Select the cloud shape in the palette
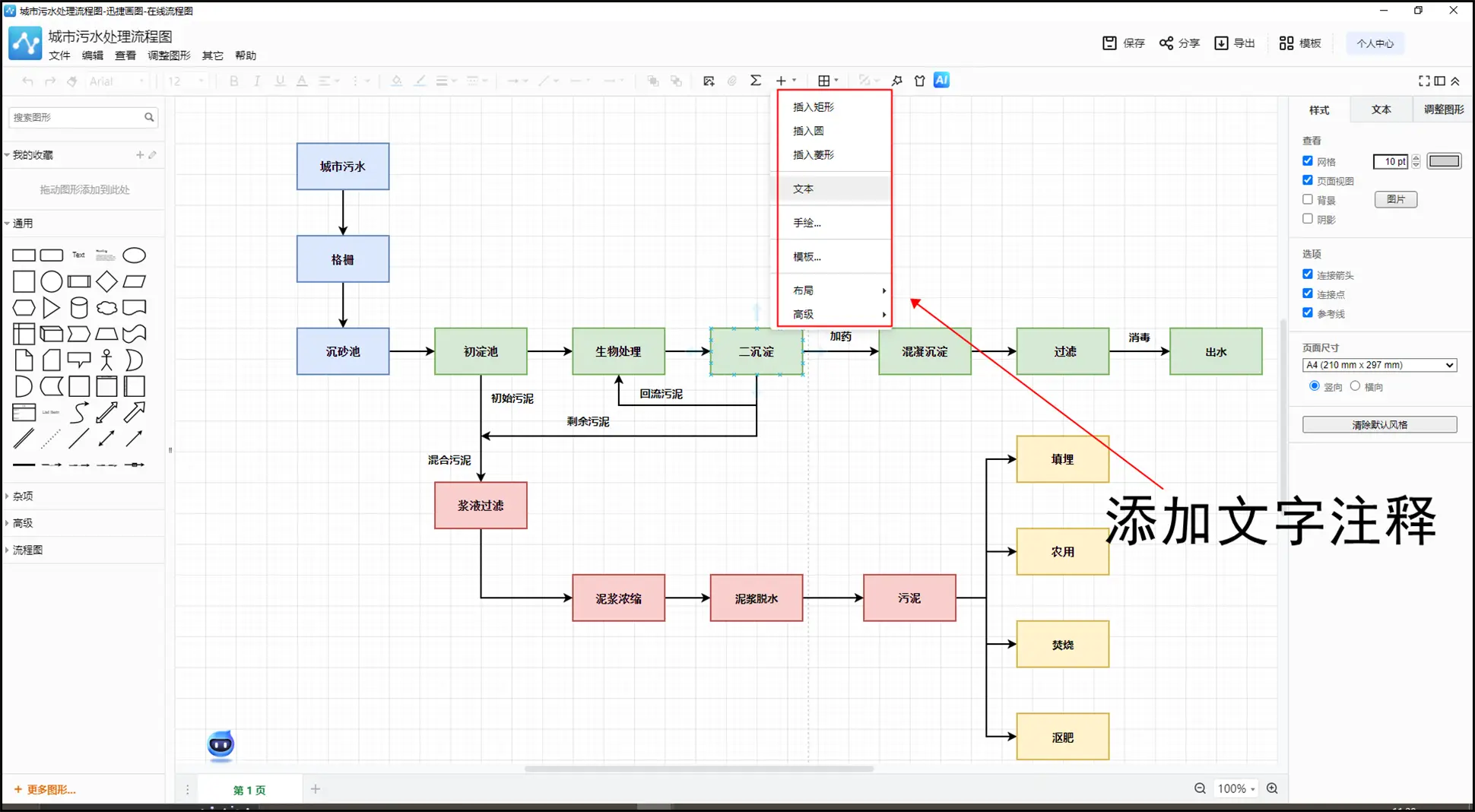The width and height of the screenshot is (1475, 812). tap(106, 307)
